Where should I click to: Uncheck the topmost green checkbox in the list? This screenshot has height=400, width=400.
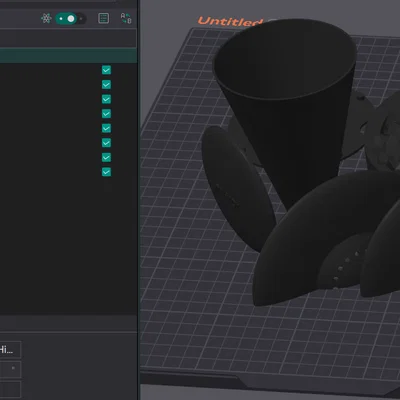(x=106, y=70)
